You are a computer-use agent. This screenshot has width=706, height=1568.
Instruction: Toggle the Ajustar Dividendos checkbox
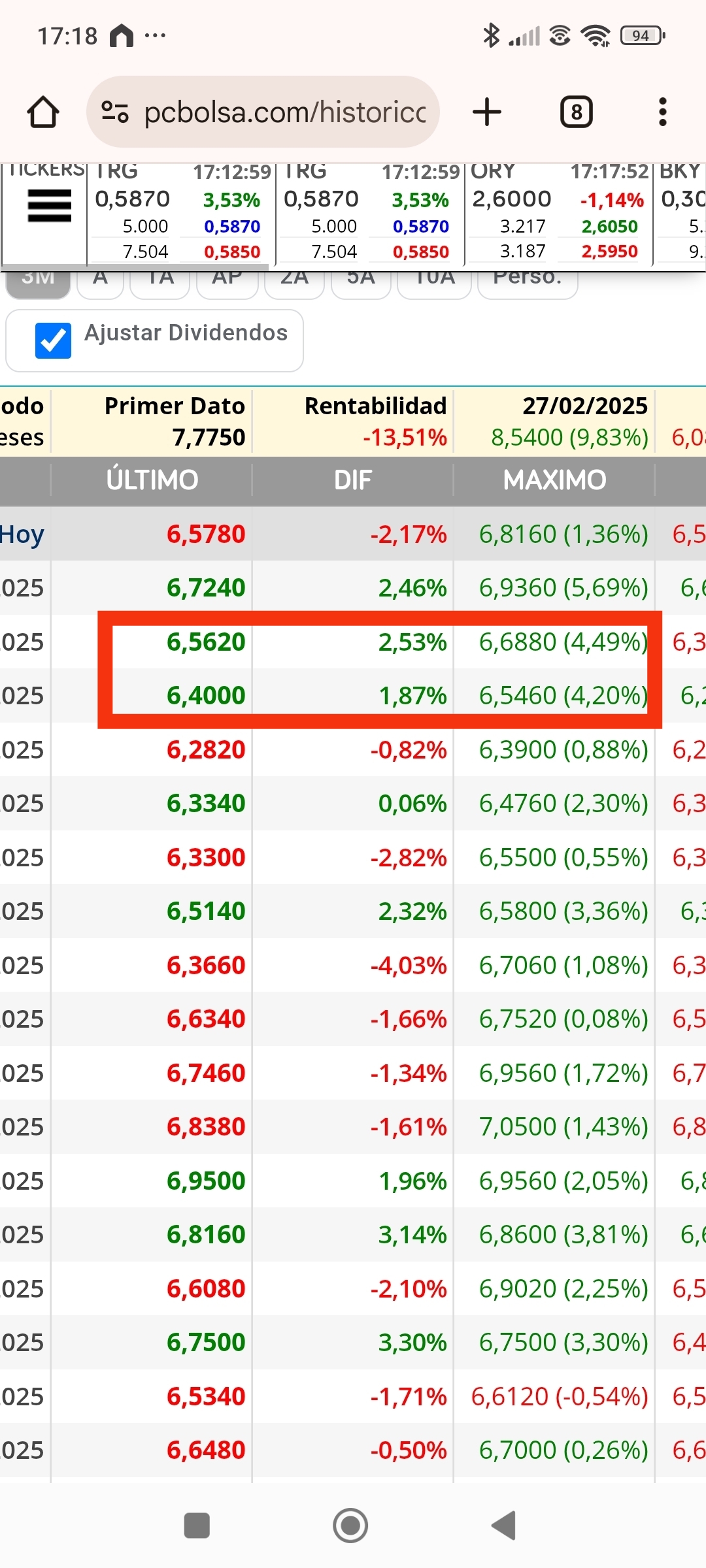coord(53,340)
